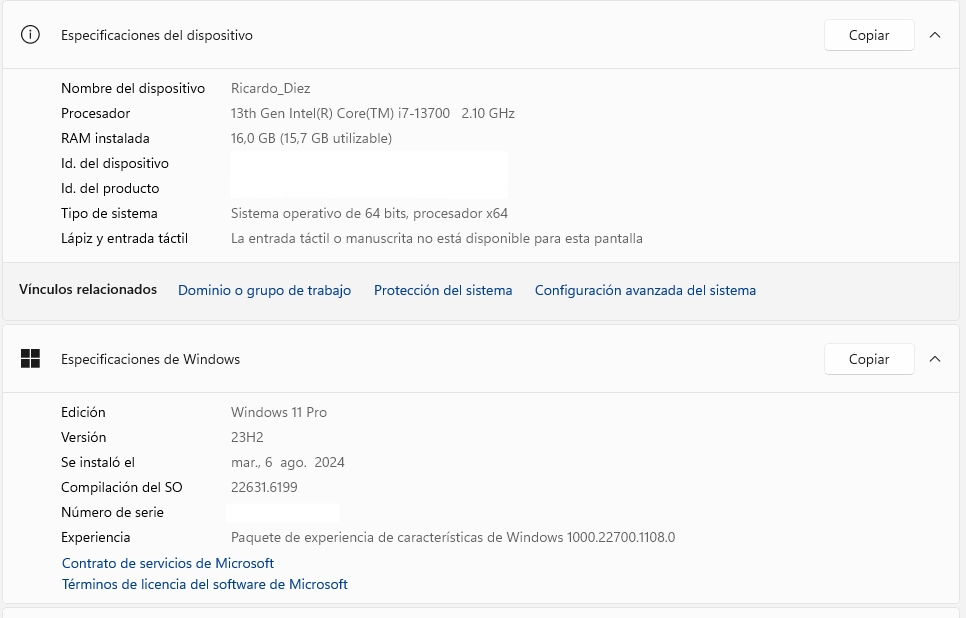Collapse the Especificaciones del dispositivo section
Viewport: 966px width, 618px height.
[x=935, y=35]
